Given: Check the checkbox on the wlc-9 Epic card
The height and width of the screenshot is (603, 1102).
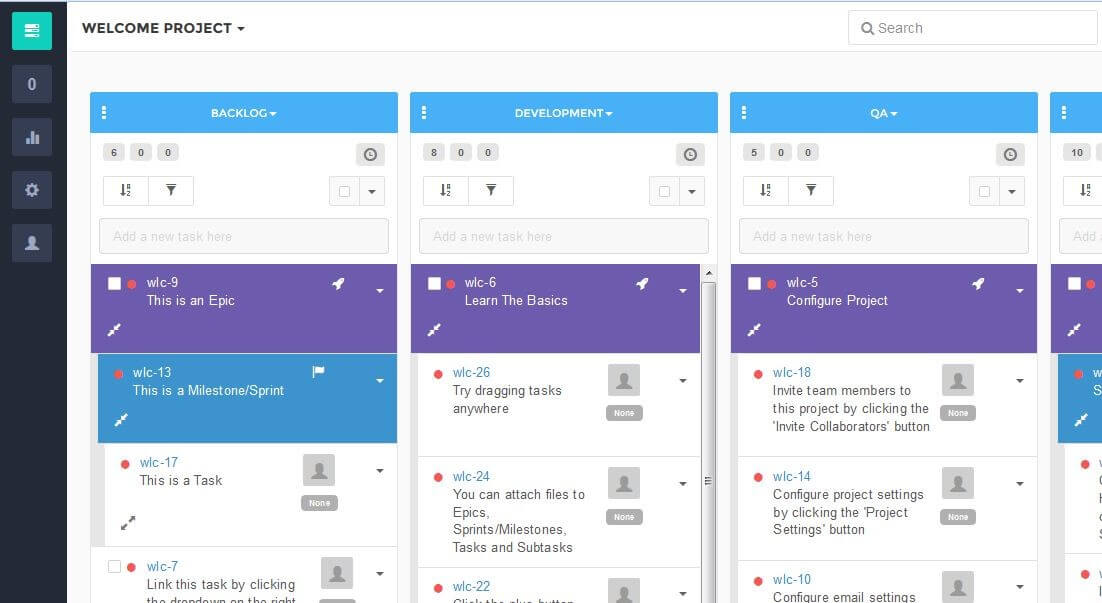Looking at the screenshot, I should (x=115, y=283).
